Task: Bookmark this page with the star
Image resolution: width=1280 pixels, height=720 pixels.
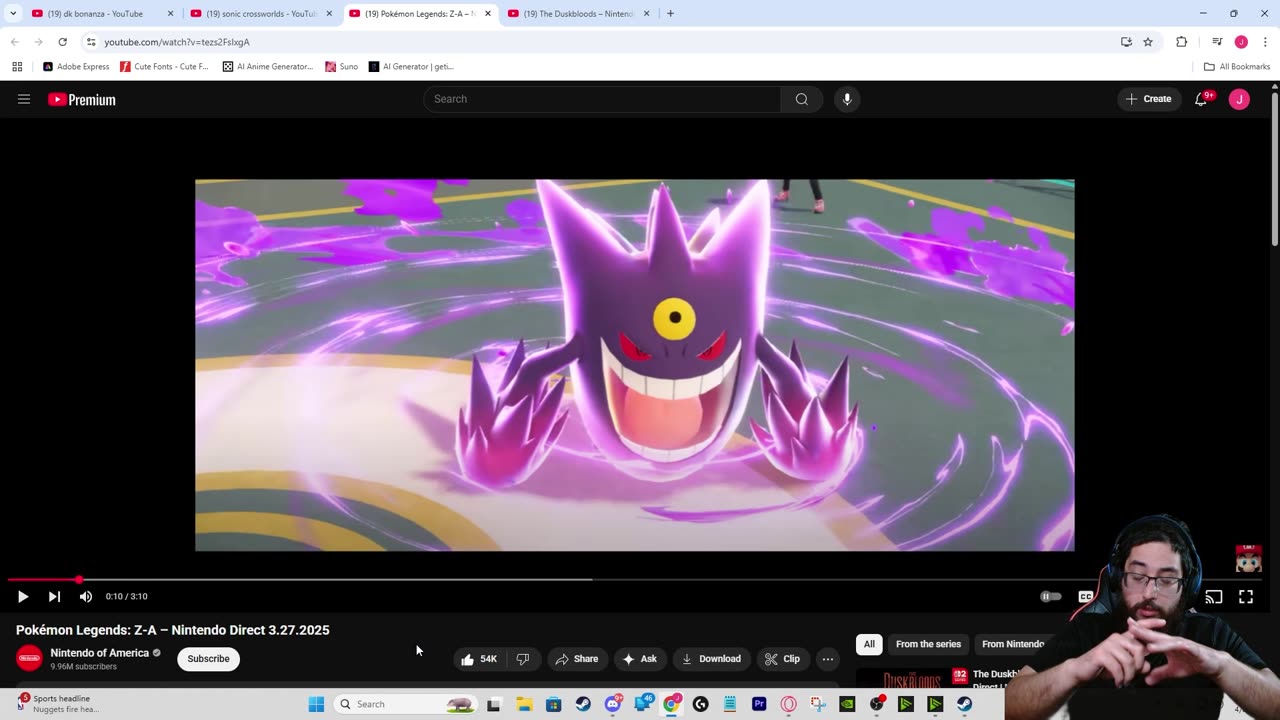Action: [x=1148, y=42]
